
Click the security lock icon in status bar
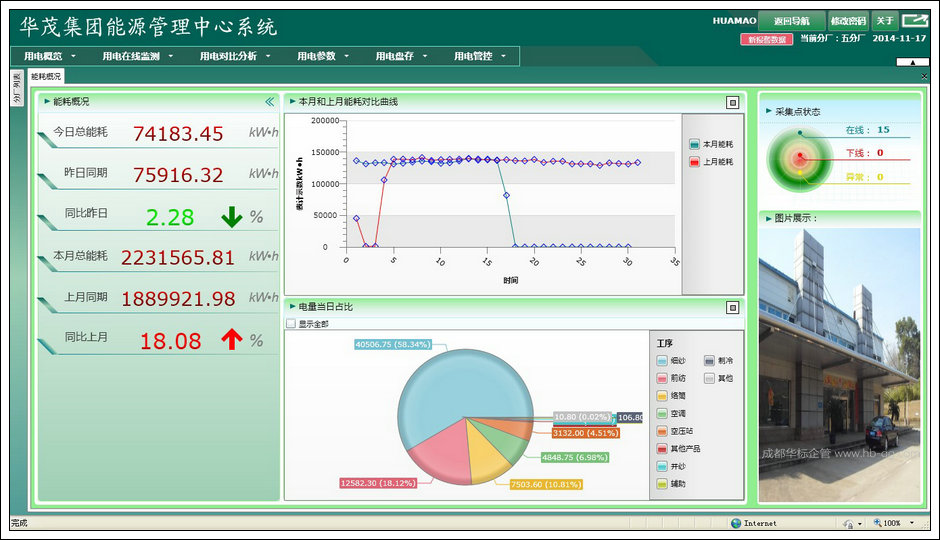tap(847, 523)
